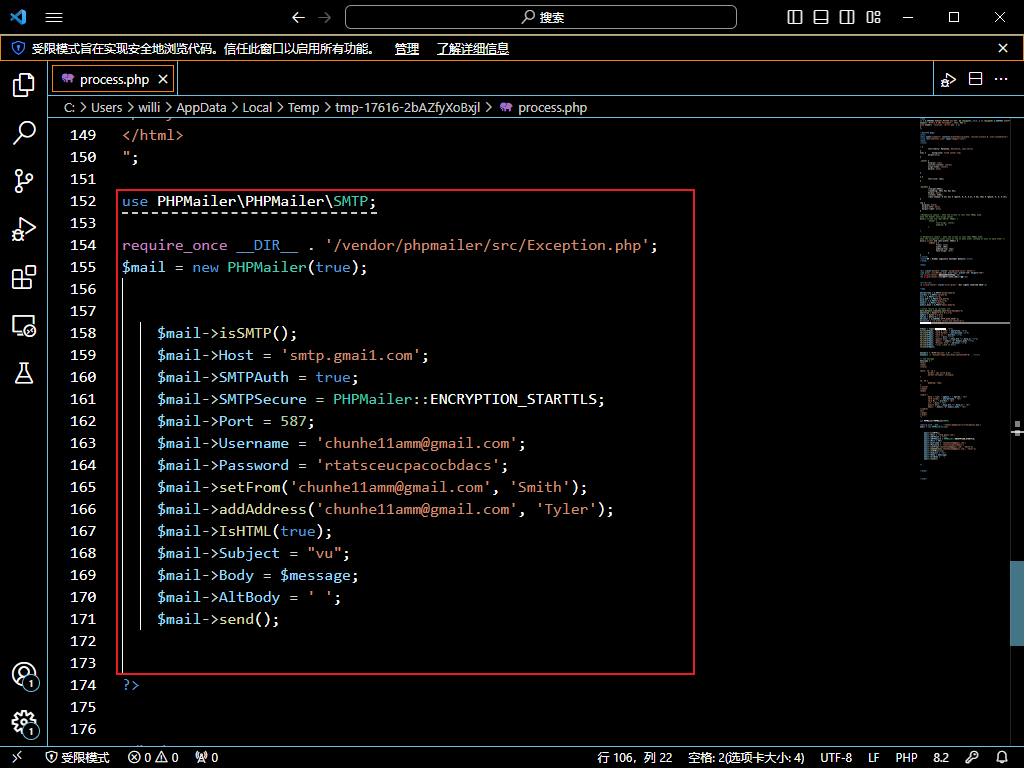The image size is (1024, 768).
Task: Toggle the bottom panel layout button
Action: click(x=822, y=17)
